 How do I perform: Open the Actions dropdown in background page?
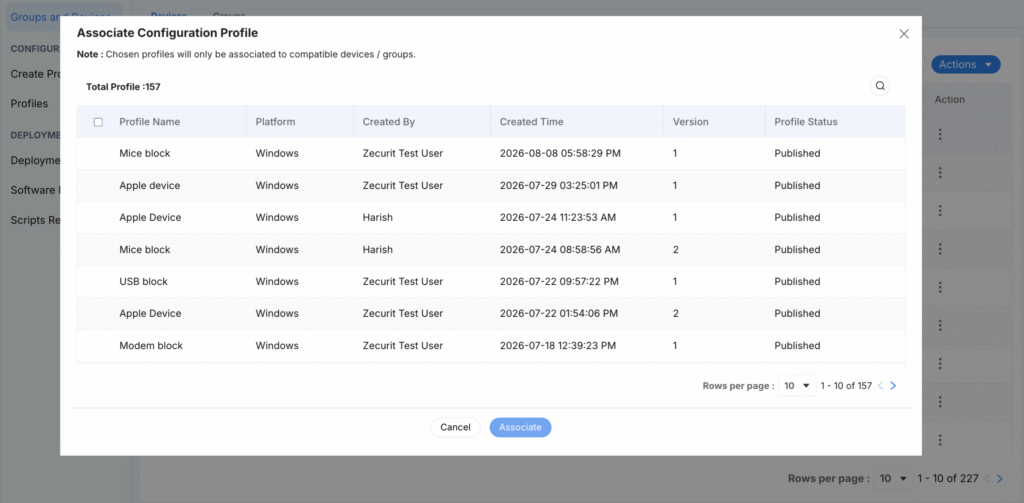coord(965,65)
